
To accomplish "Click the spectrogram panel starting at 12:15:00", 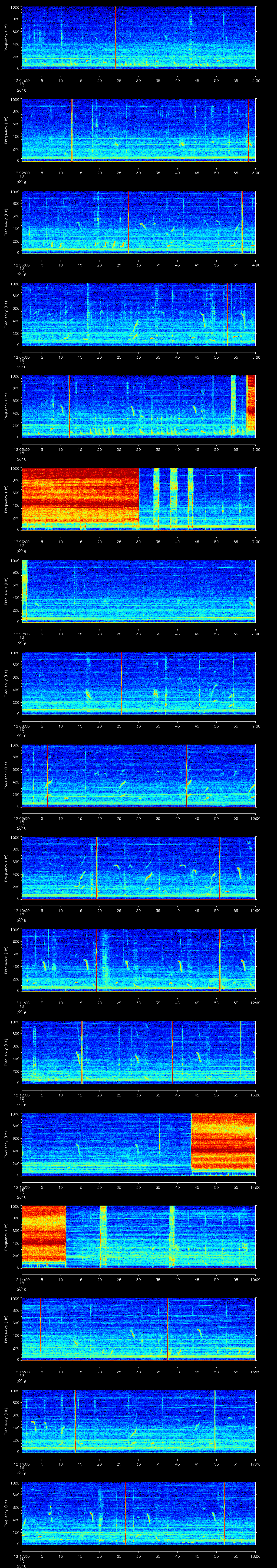I will click(139, 1329).
